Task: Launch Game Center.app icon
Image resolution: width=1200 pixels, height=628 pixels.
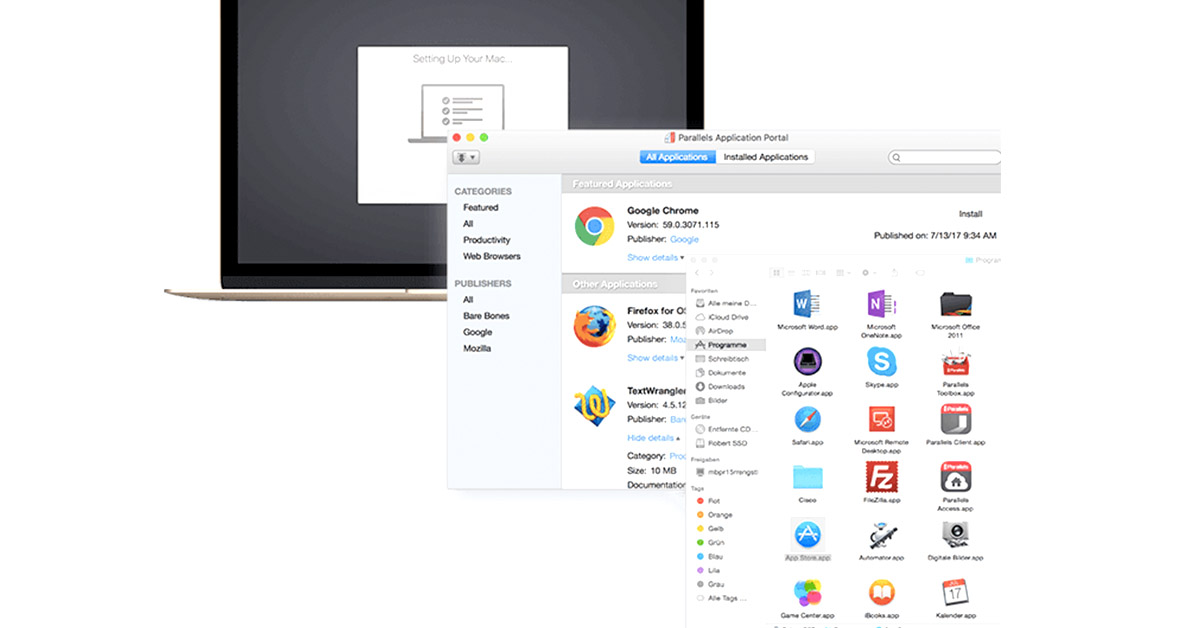Action: [807, 592]
